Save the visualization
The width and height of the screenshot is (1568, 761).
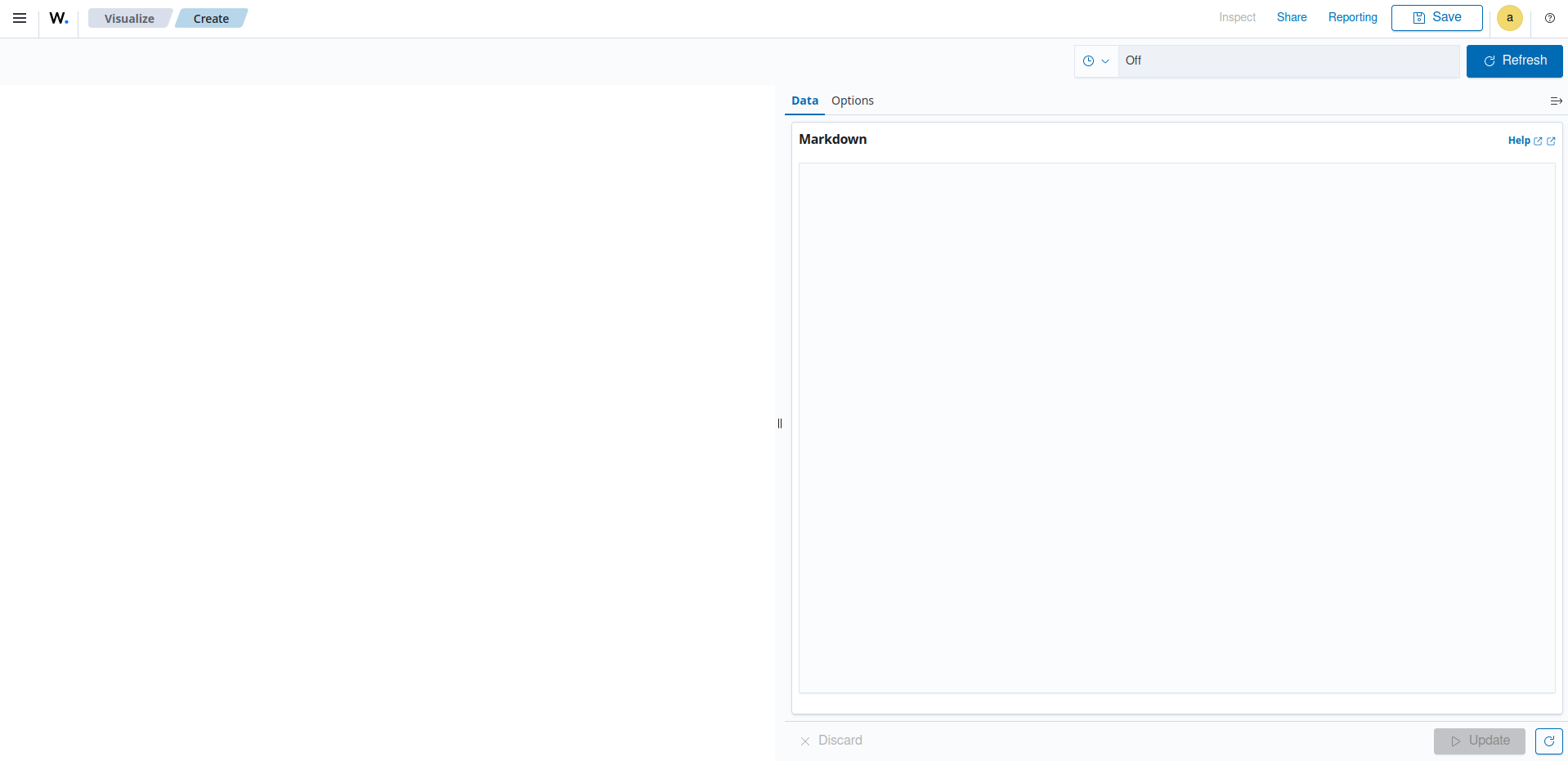[1436, 17]
